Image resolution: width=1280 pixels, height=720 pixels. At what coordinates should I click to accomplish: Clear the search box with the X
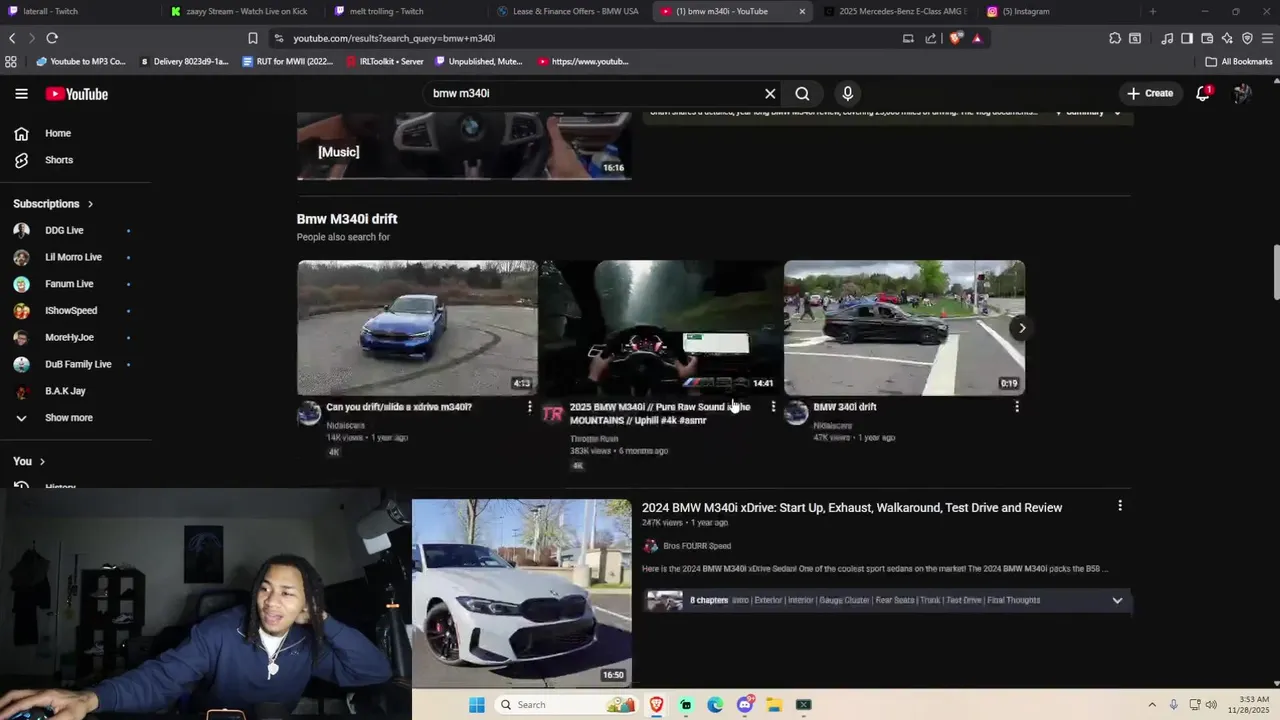tap(770, 93)
